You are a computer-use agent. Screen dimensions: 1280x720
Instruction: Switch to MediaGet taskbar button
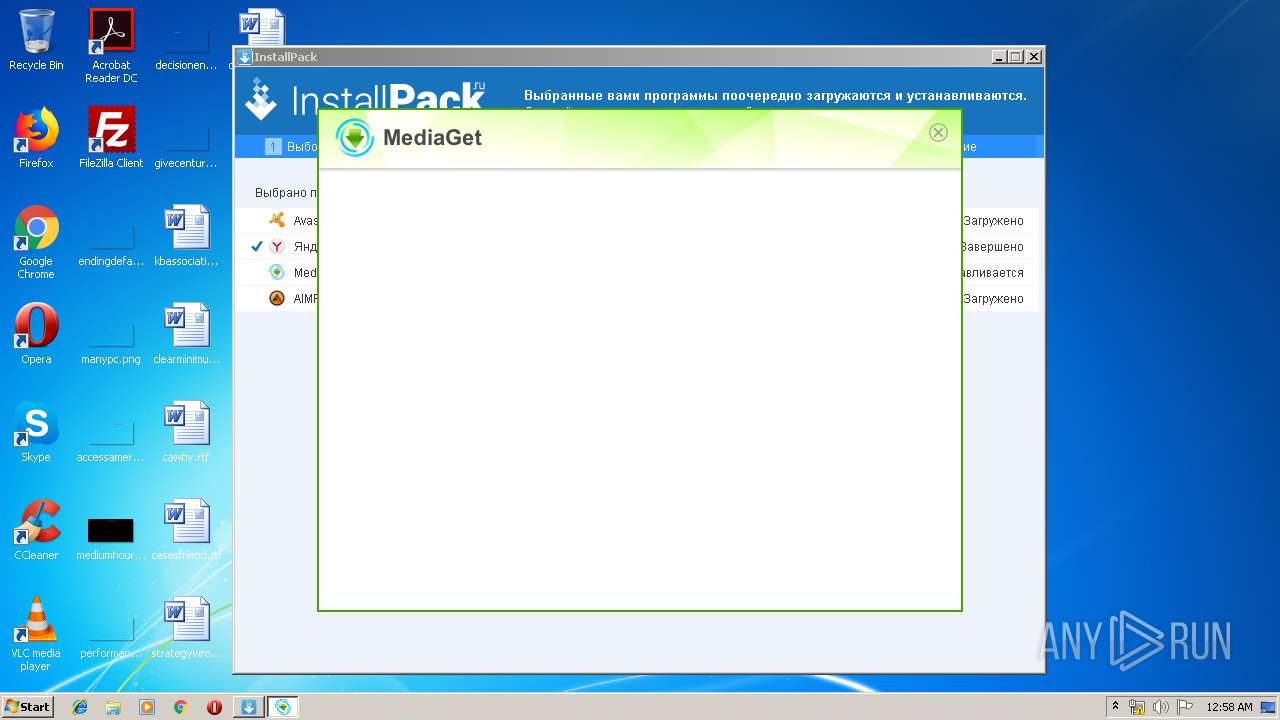pos(283,707)
